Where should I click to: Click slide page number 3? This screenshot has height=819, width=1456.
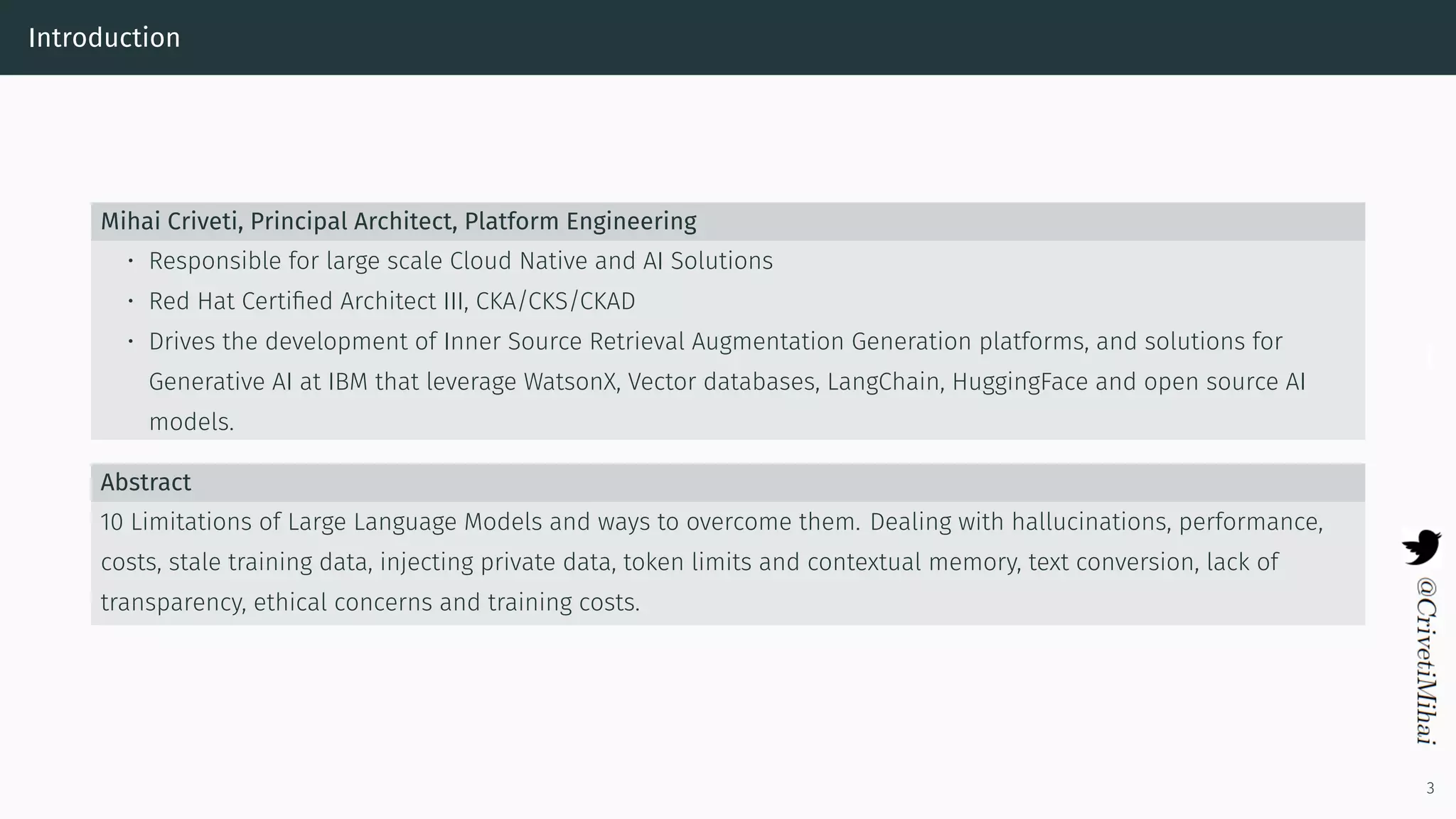point(1430,788)
